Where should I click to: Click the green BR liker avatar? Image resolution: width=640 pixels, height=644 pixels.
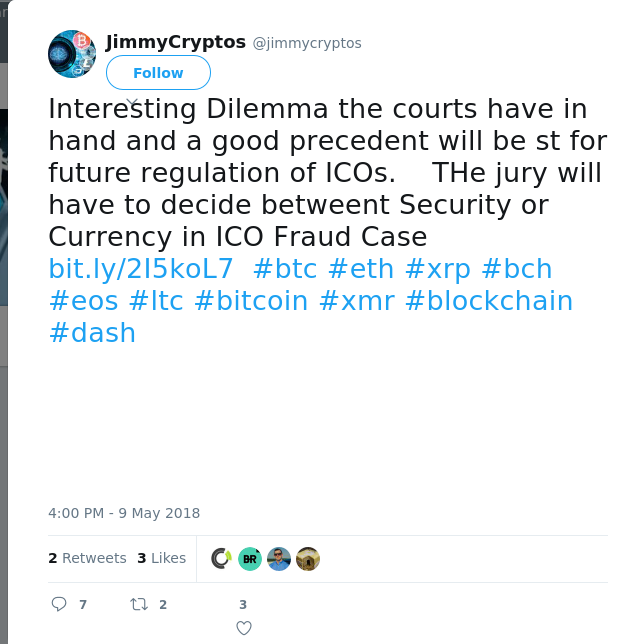pyautogui.click(x=250, y=559)
